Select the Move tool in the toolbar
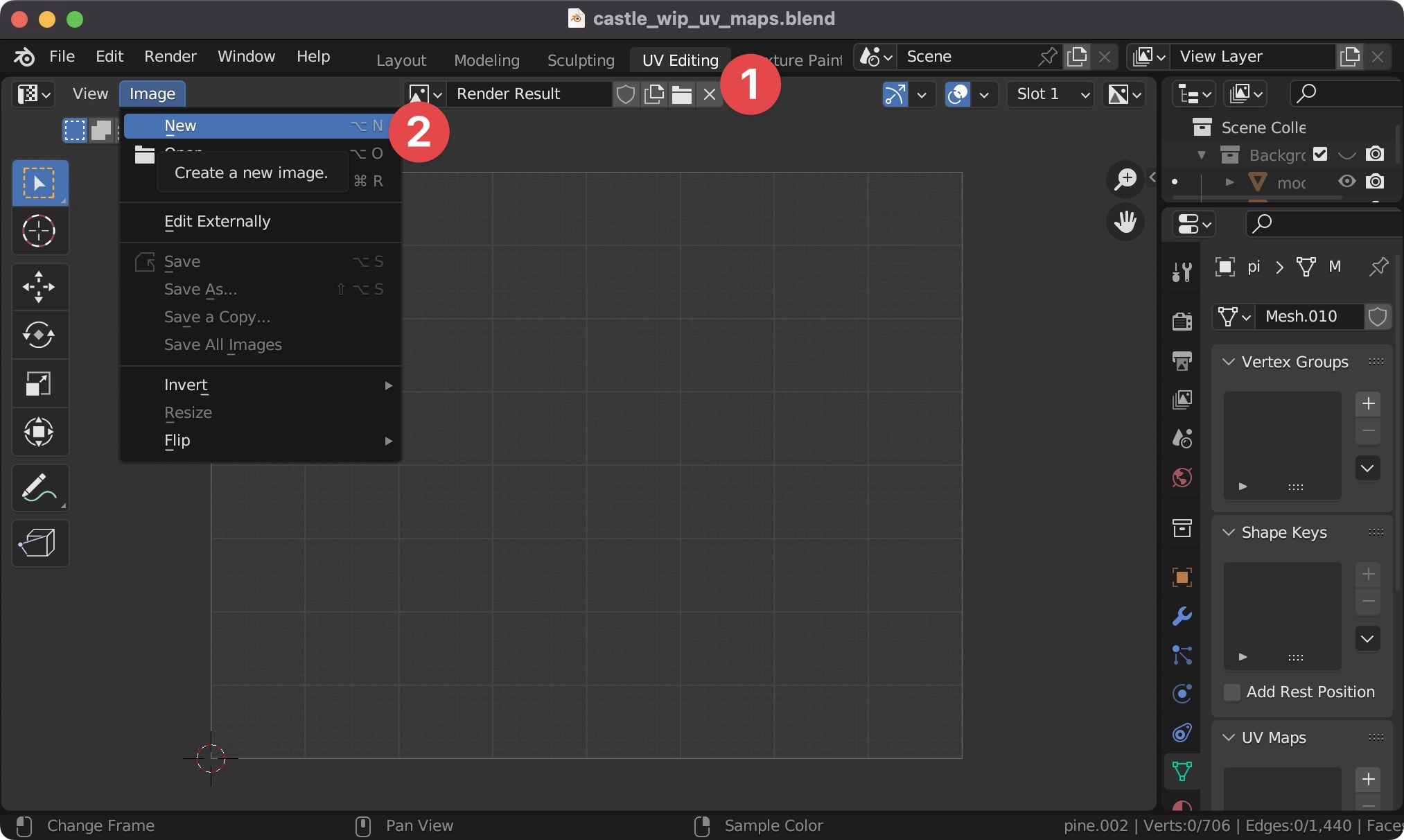This screenshot has height=840, width=1404. click(x=40, y=286)
